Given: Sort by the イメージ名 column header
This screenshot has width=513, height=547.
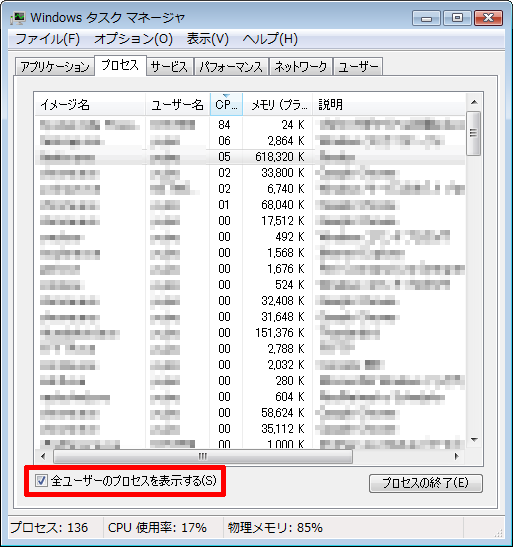Looking at the screenshot, I should coord(90,104).
